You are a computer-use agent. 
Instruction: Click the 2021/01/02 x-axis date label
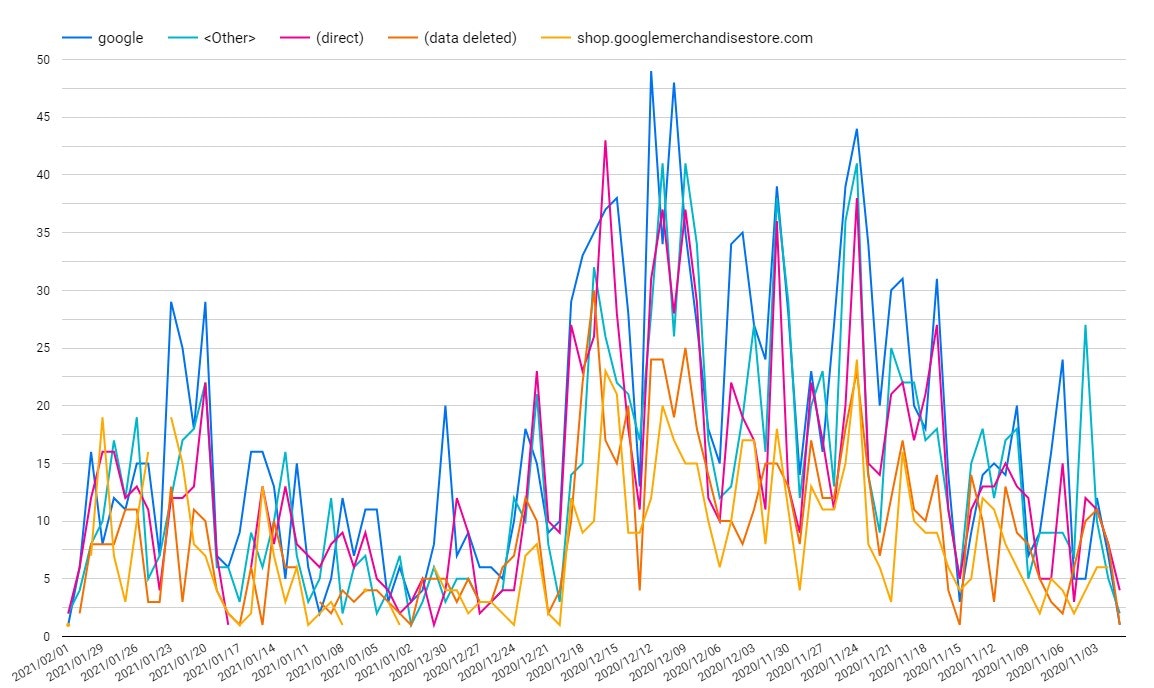384,662
